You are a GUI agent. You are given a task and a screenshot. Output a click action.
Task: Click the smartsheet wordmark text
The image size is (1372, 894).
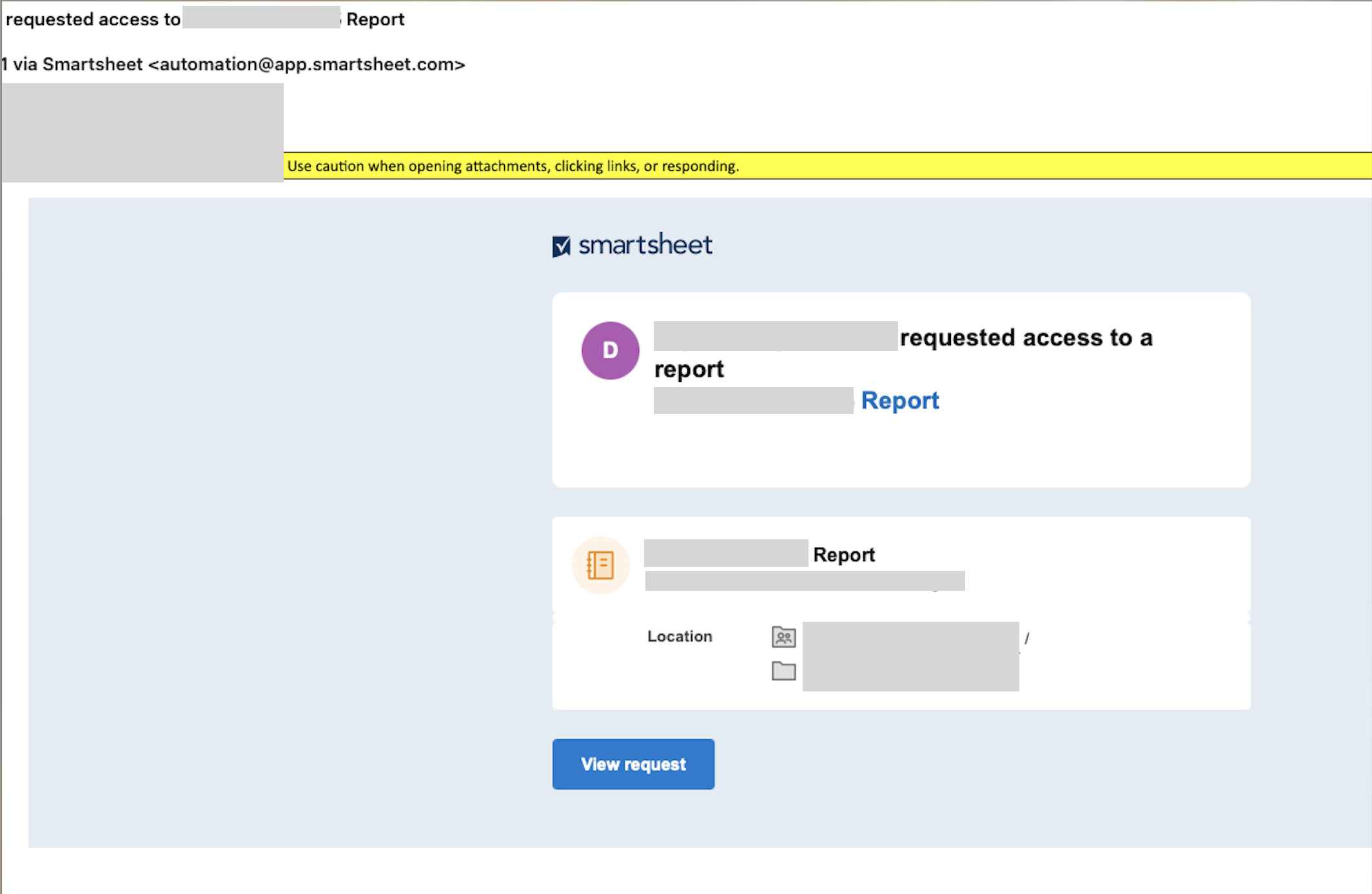(x=645, y=245)
